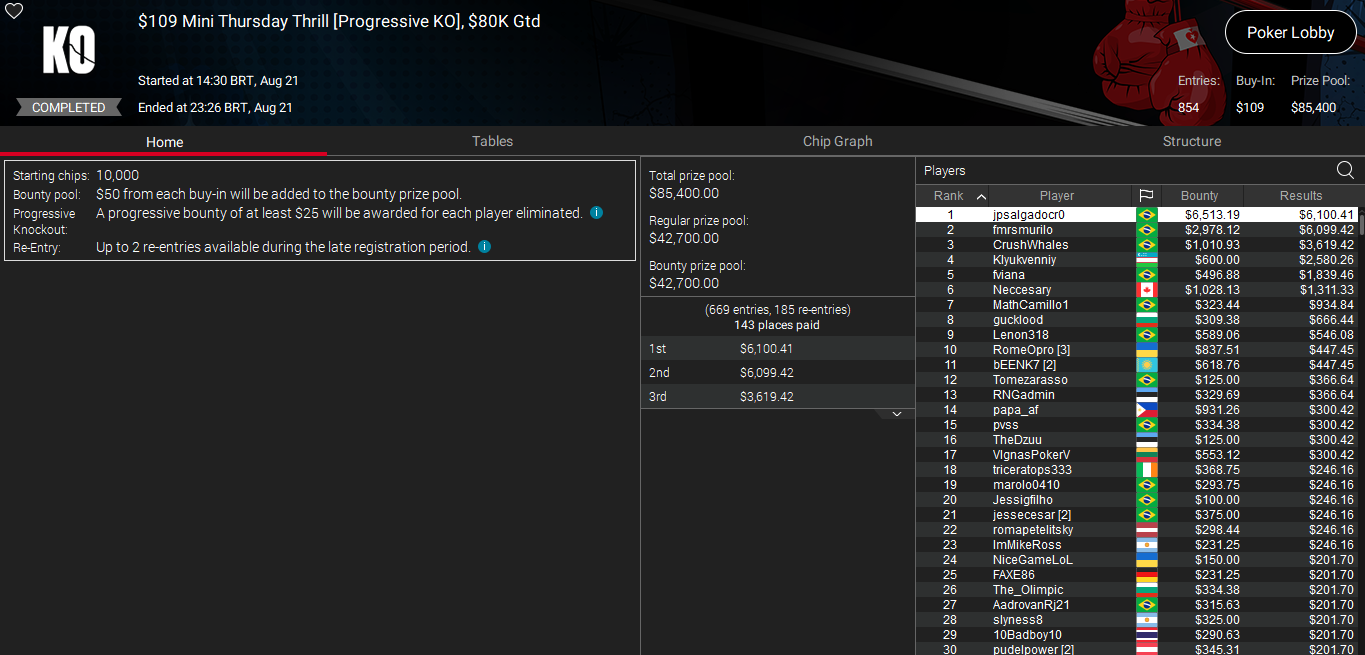Select player fviana
This screenshot has width=1365, height=655.
(1136, 275)
